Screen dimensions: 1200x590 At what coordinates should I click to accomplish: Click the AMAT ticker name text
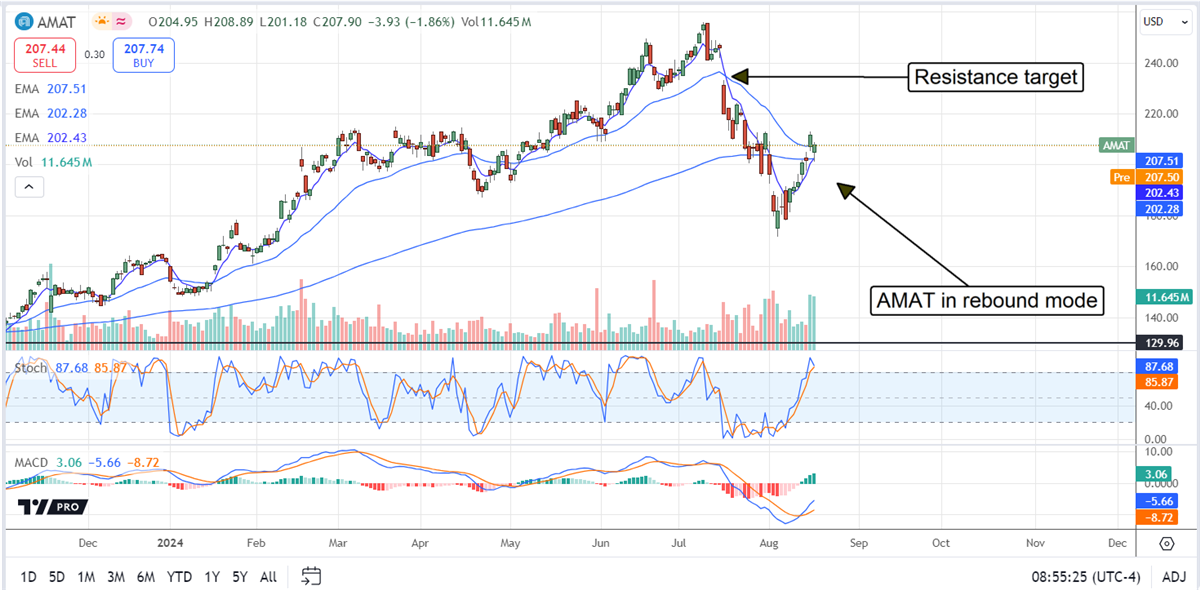point(56,21)
